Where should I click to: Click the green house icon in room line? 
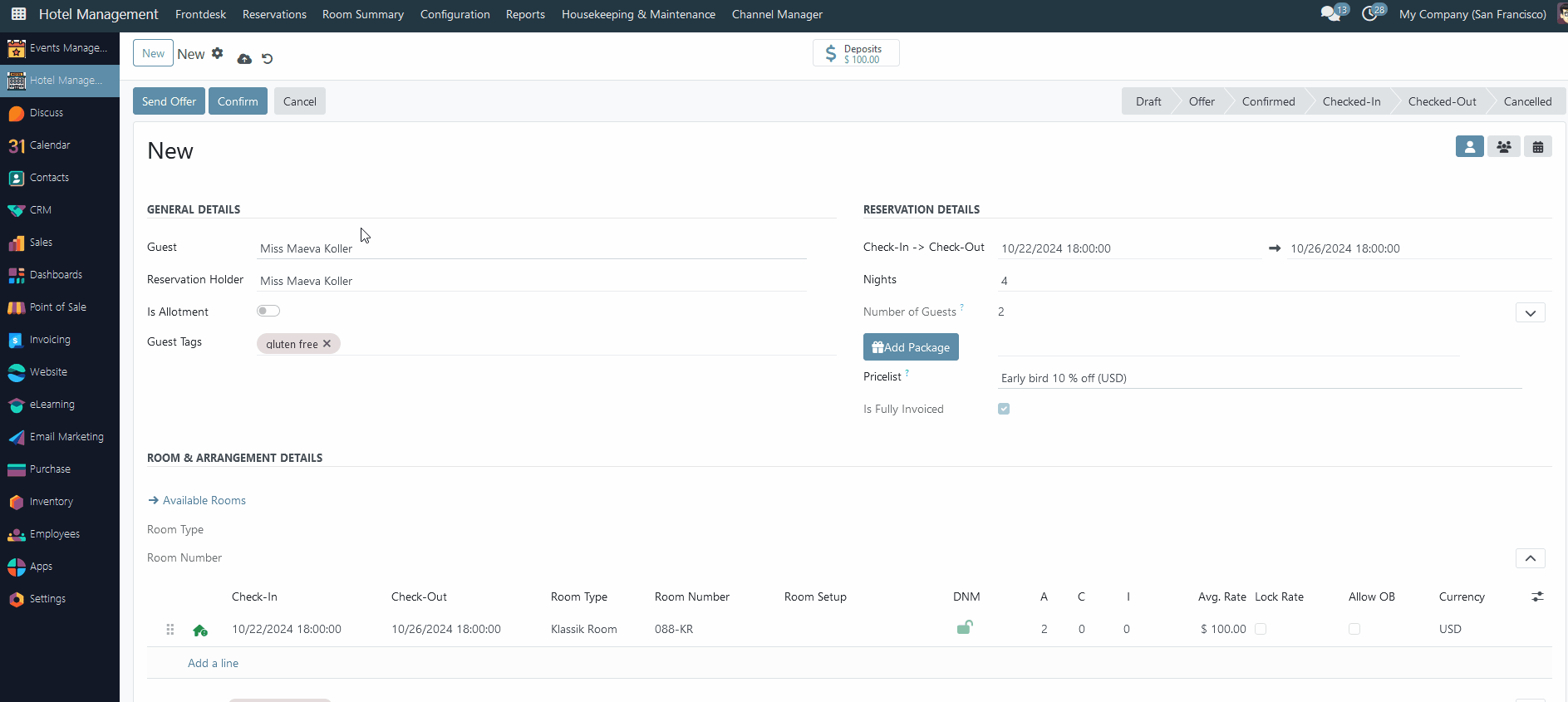coord(200,631)
